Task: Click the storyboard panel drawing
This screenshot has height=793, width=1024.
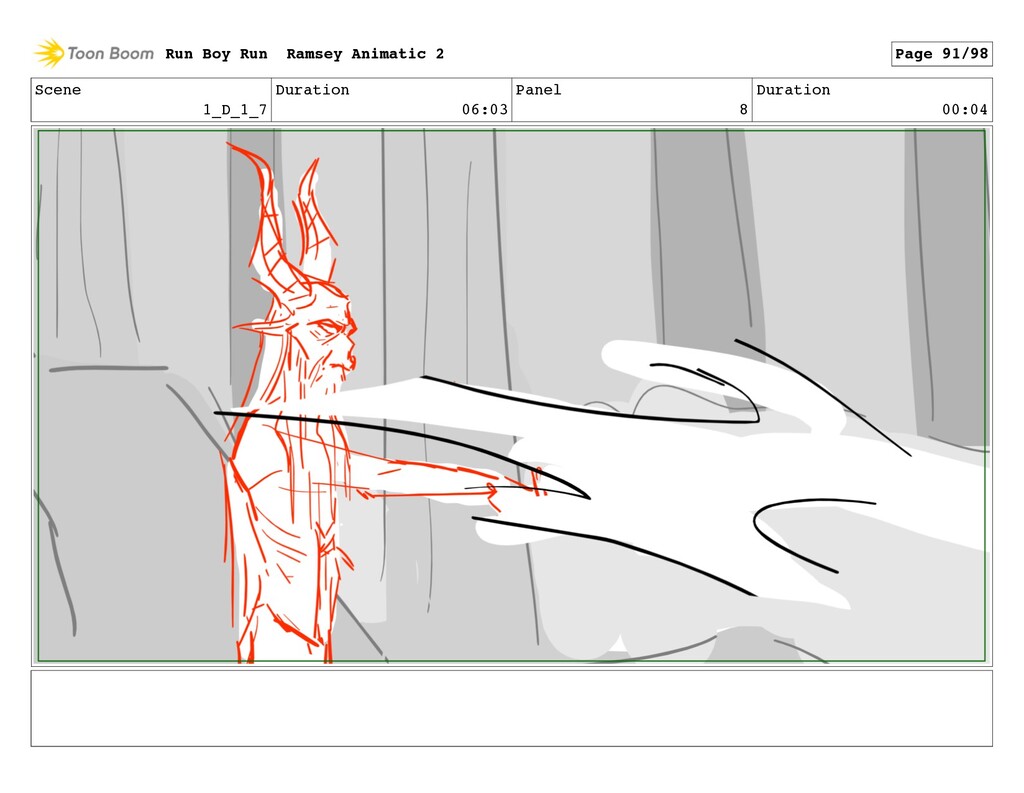Action: point(511,396)
